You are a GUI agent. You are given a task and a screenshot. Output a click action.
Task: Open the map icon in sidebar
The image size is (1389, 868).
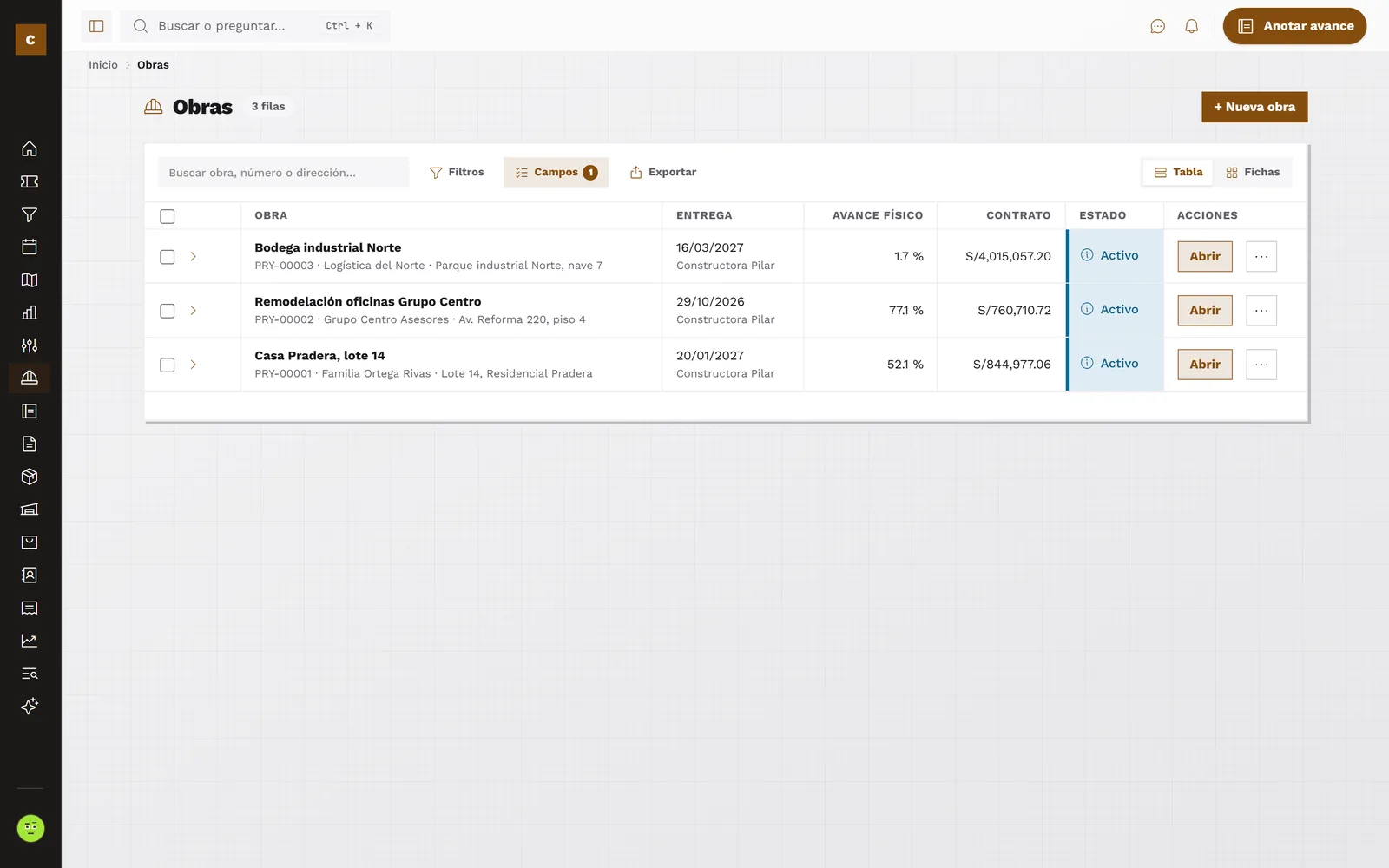(30, 279)
